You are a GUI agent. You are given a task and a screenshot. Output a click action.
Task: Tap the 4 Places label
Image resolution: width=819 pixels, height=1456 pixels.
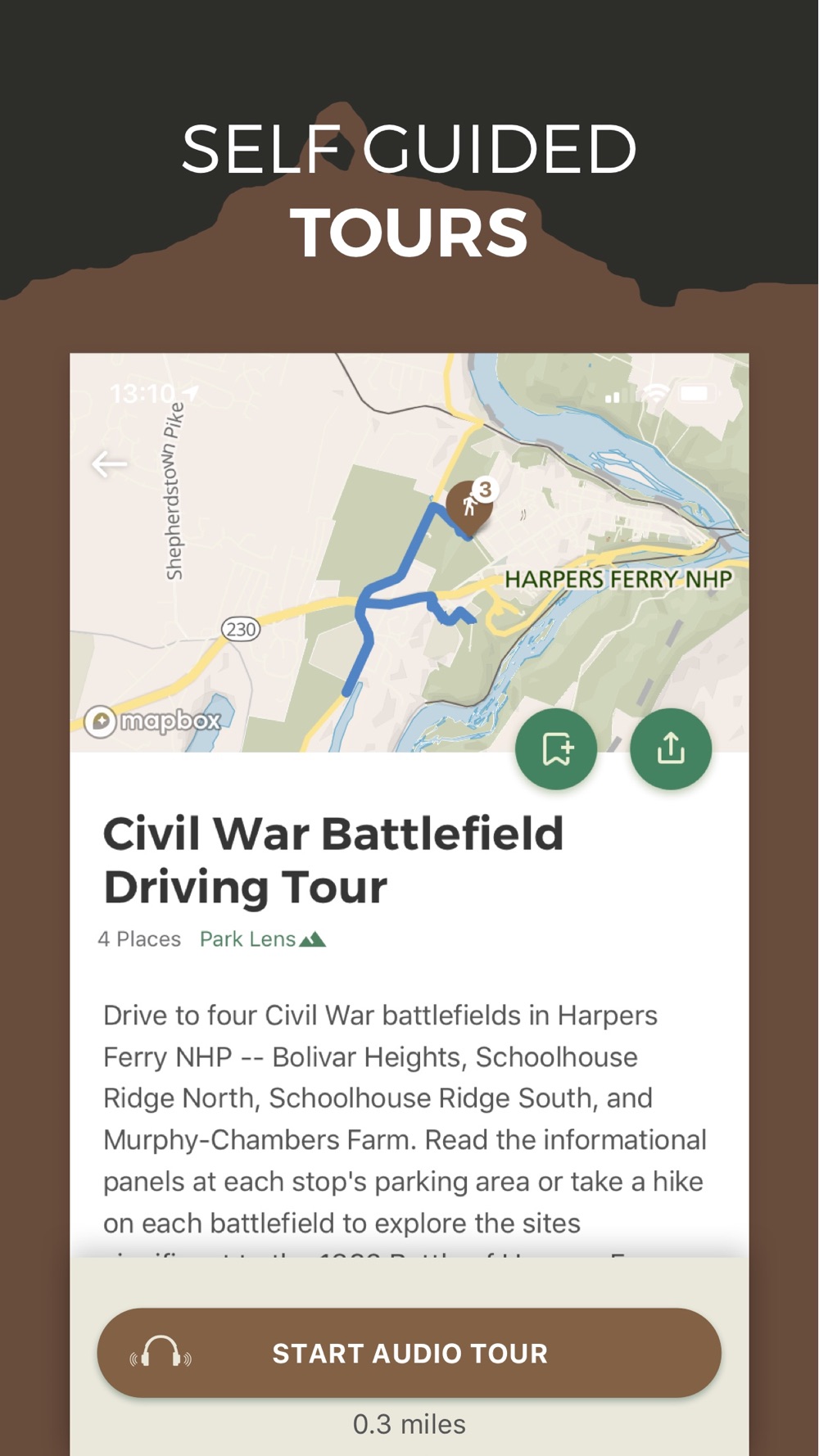139,939
